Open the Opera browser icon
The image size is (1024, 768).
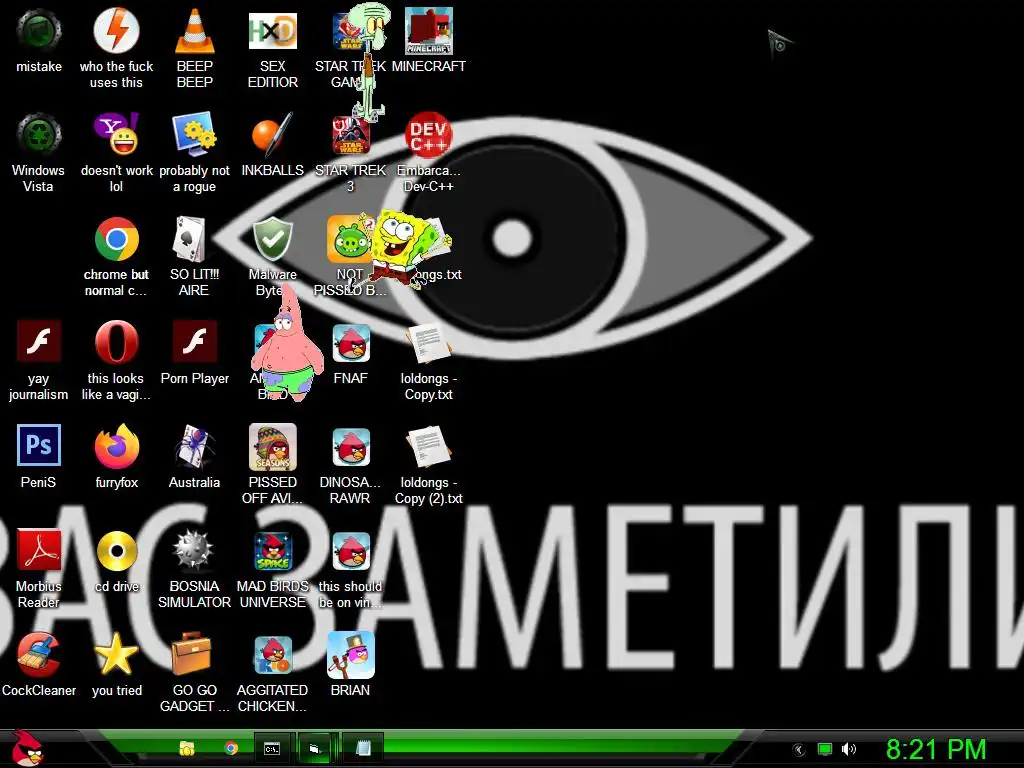click(116, 341)
